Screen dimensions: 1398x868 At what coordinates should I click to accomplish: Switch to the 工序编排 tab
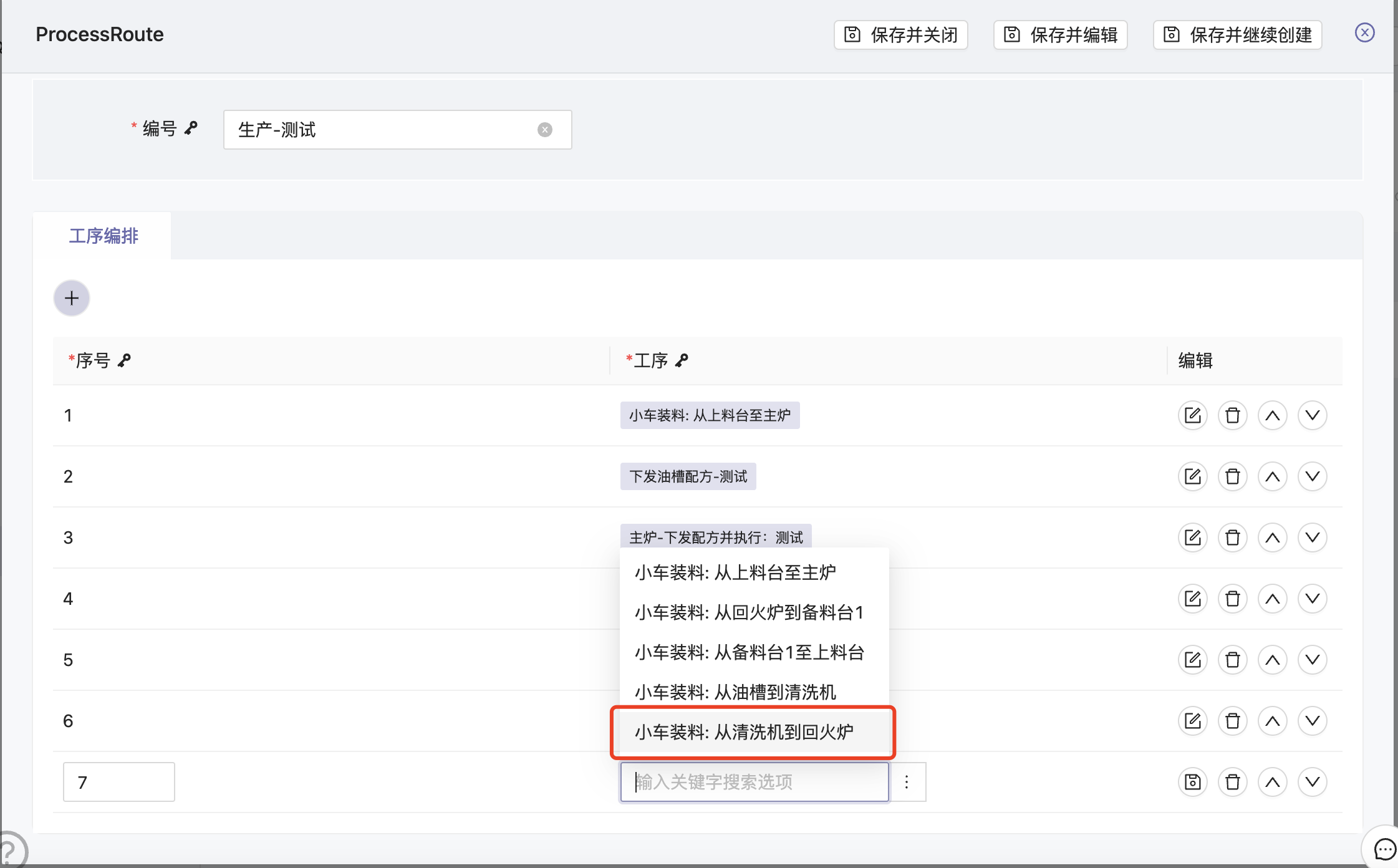point(104,236)
